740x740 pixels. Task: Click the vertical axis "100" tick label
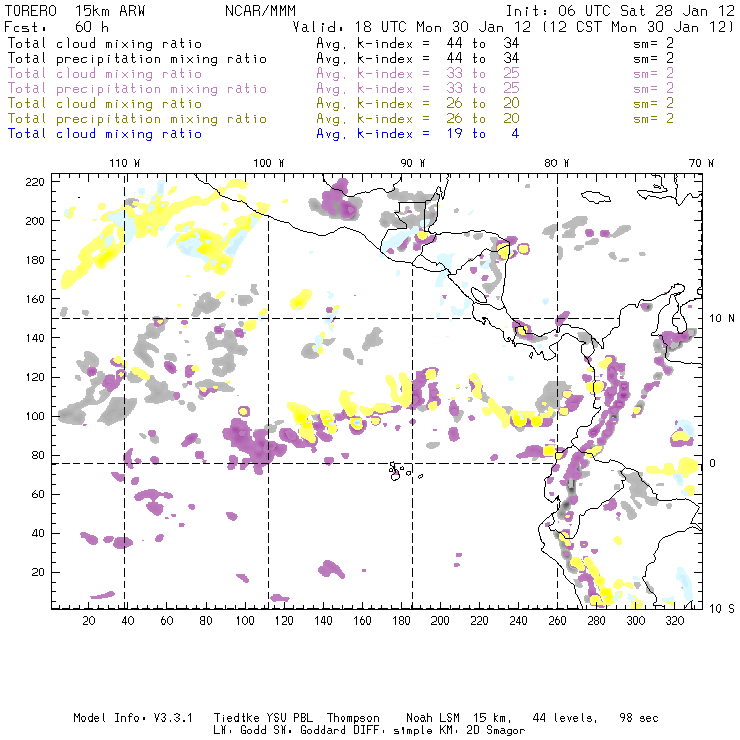click(x=35, y=416)
